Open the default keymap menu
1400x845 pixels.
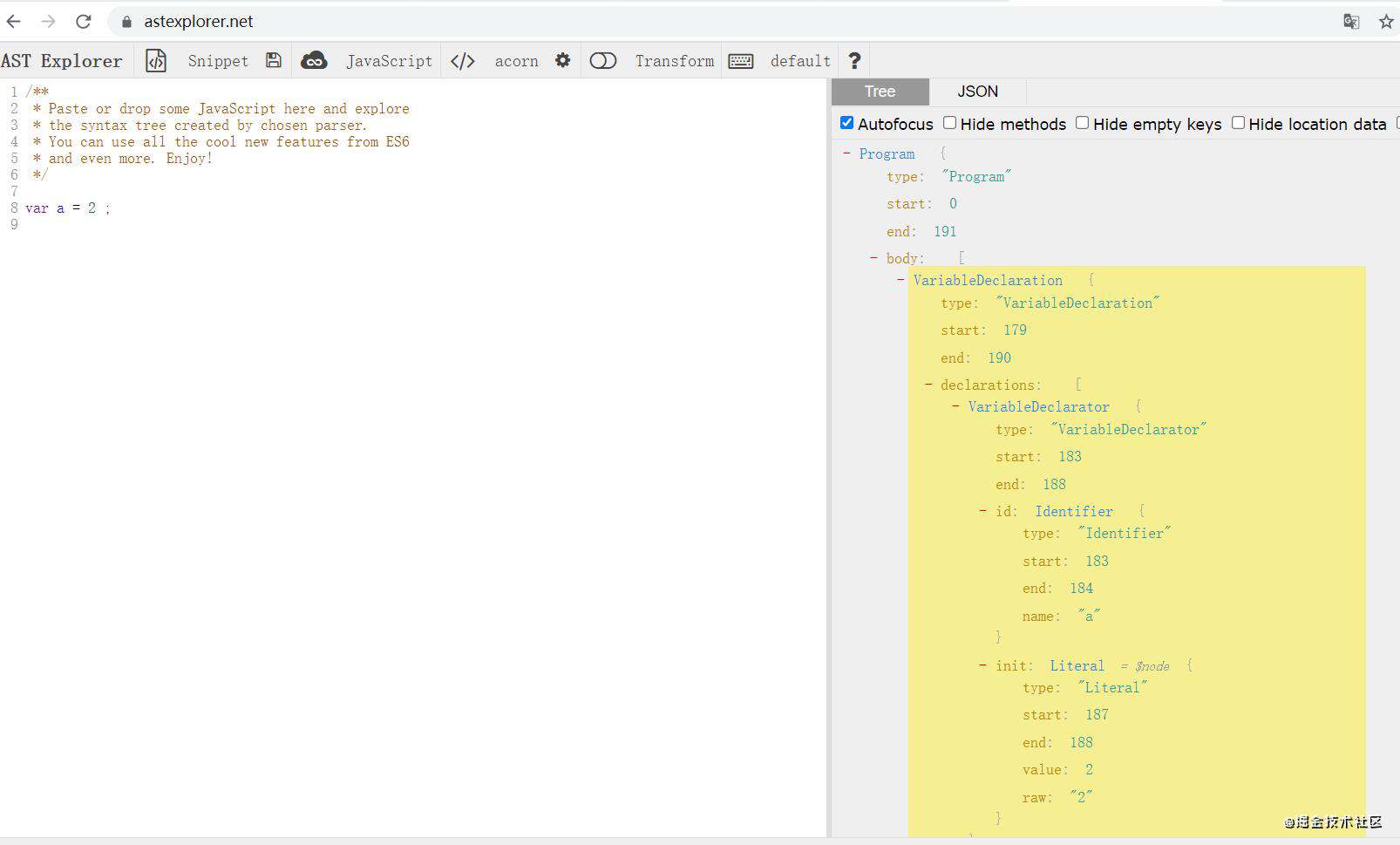point(800,60)
